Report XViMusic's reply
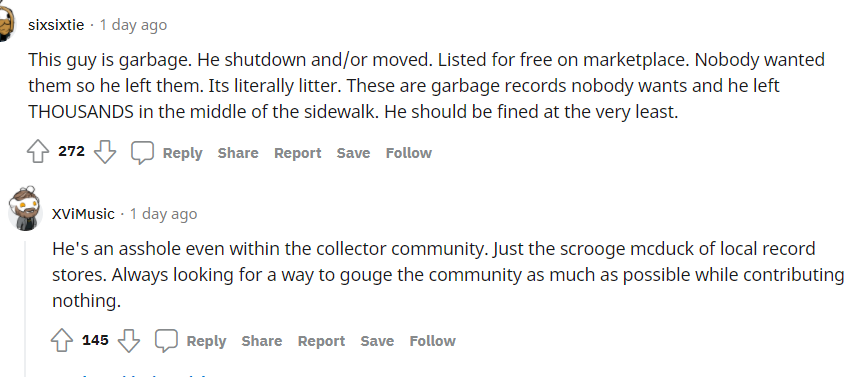 pyautogui.click(x=322, y=341)
